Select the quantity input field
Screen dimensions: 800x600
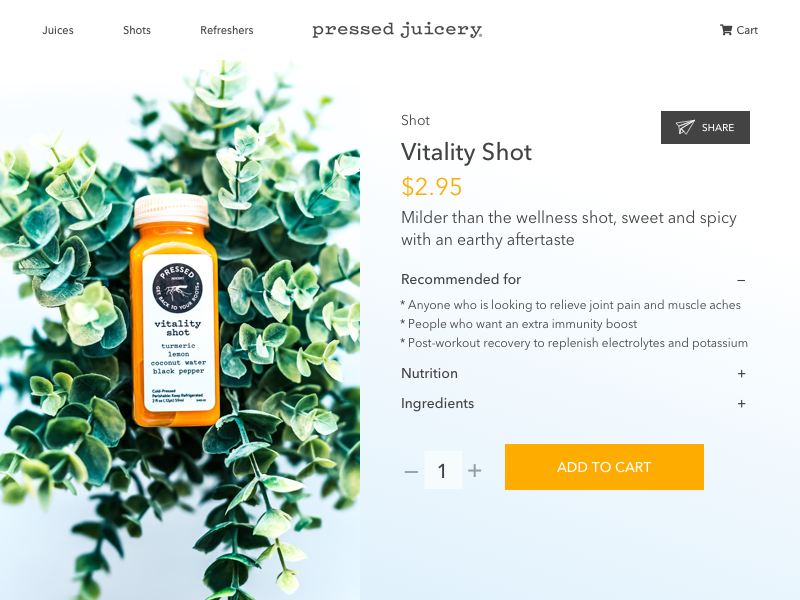point(443,470)
